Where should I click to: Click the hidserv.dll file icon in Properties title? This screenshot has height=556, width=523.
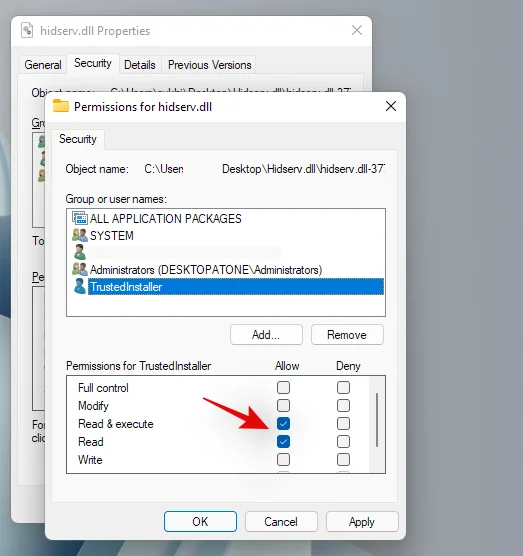pos(27,30)
